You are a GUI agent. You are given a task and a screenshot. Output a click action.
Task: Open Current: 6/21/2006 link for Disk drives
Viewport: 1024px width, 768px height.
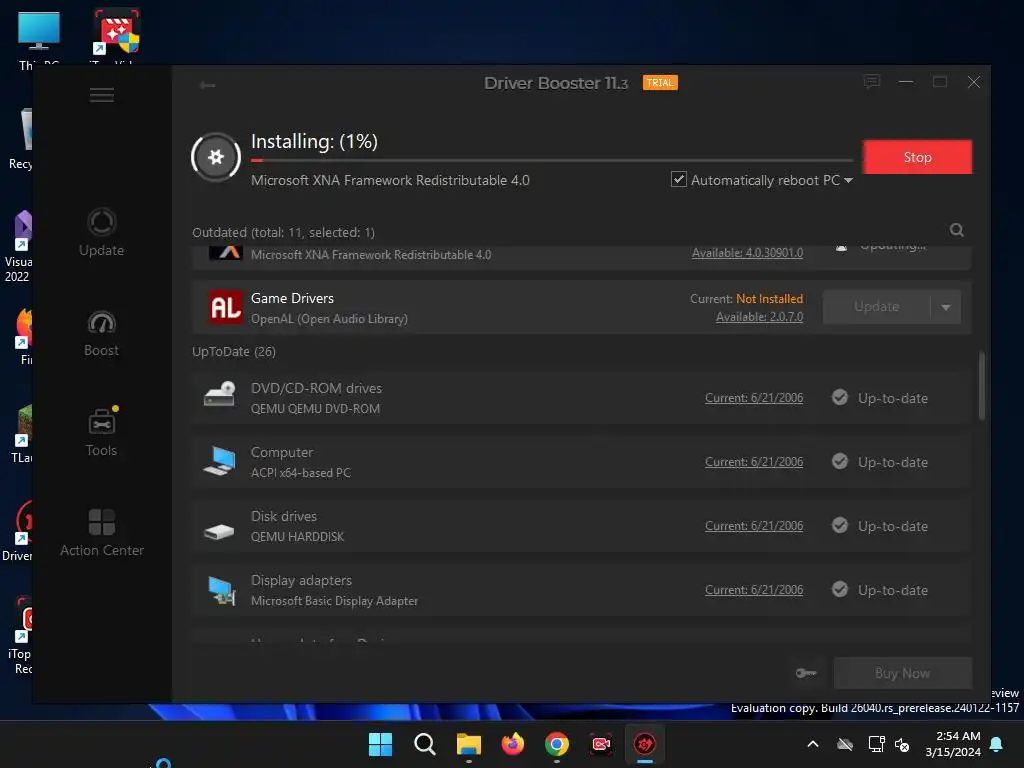(754, 526)
